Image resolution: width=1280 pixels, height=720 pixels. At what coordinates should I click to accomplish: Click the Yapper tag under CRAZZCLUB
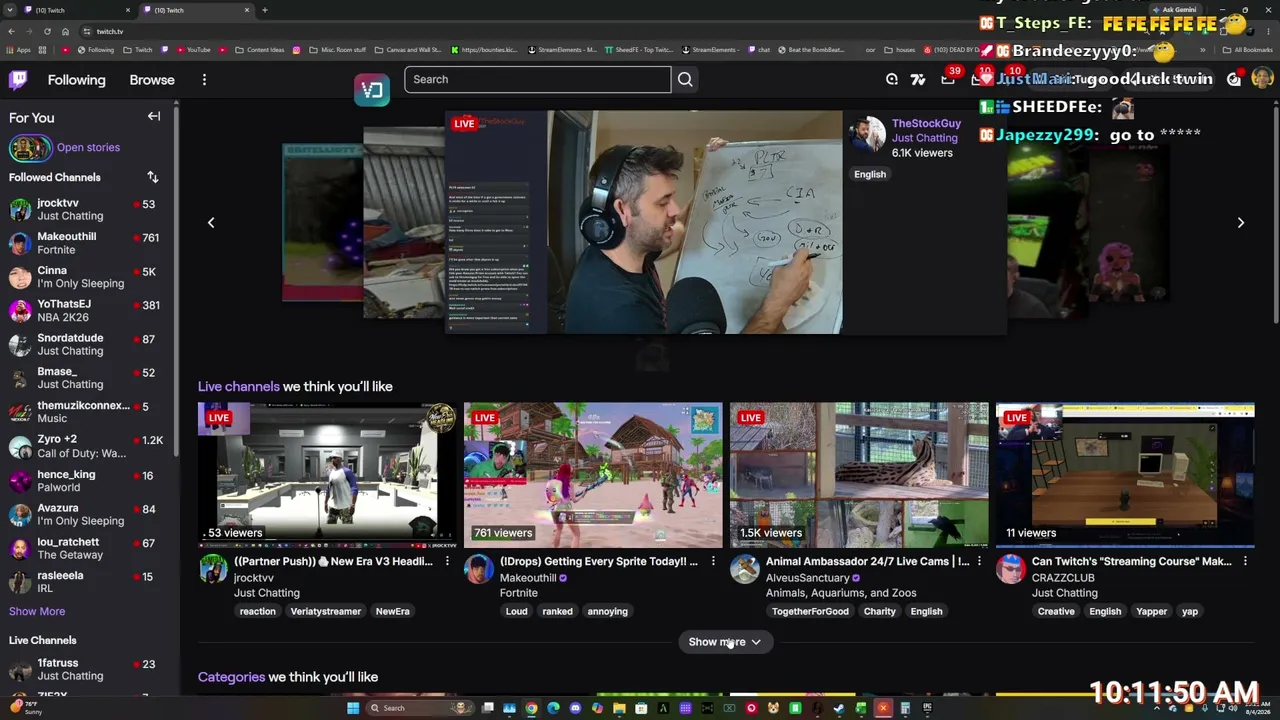click(1151, 611)
